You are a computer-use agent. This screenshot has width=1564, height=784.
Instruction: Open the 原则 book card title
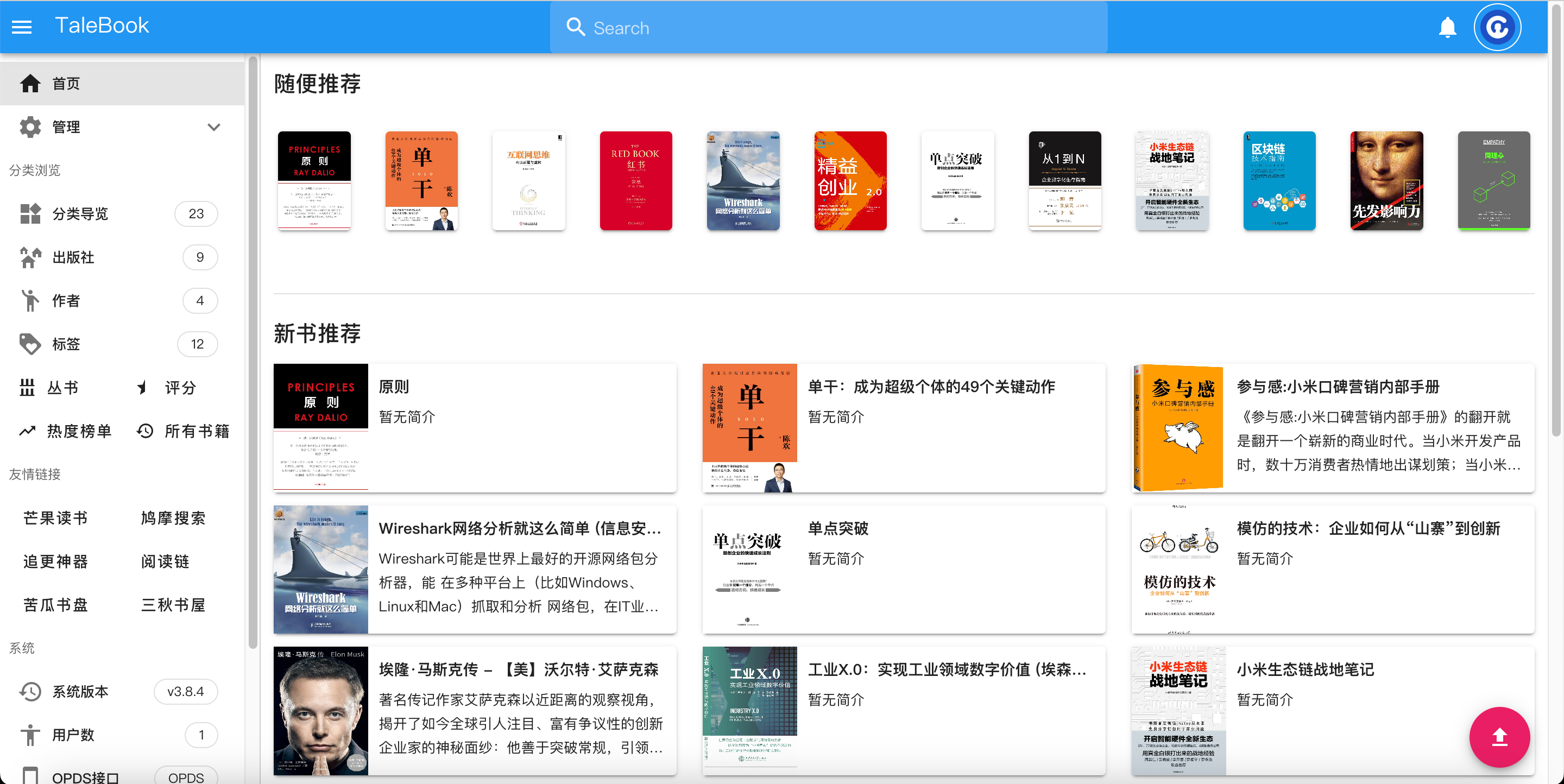tap(394, 387)
